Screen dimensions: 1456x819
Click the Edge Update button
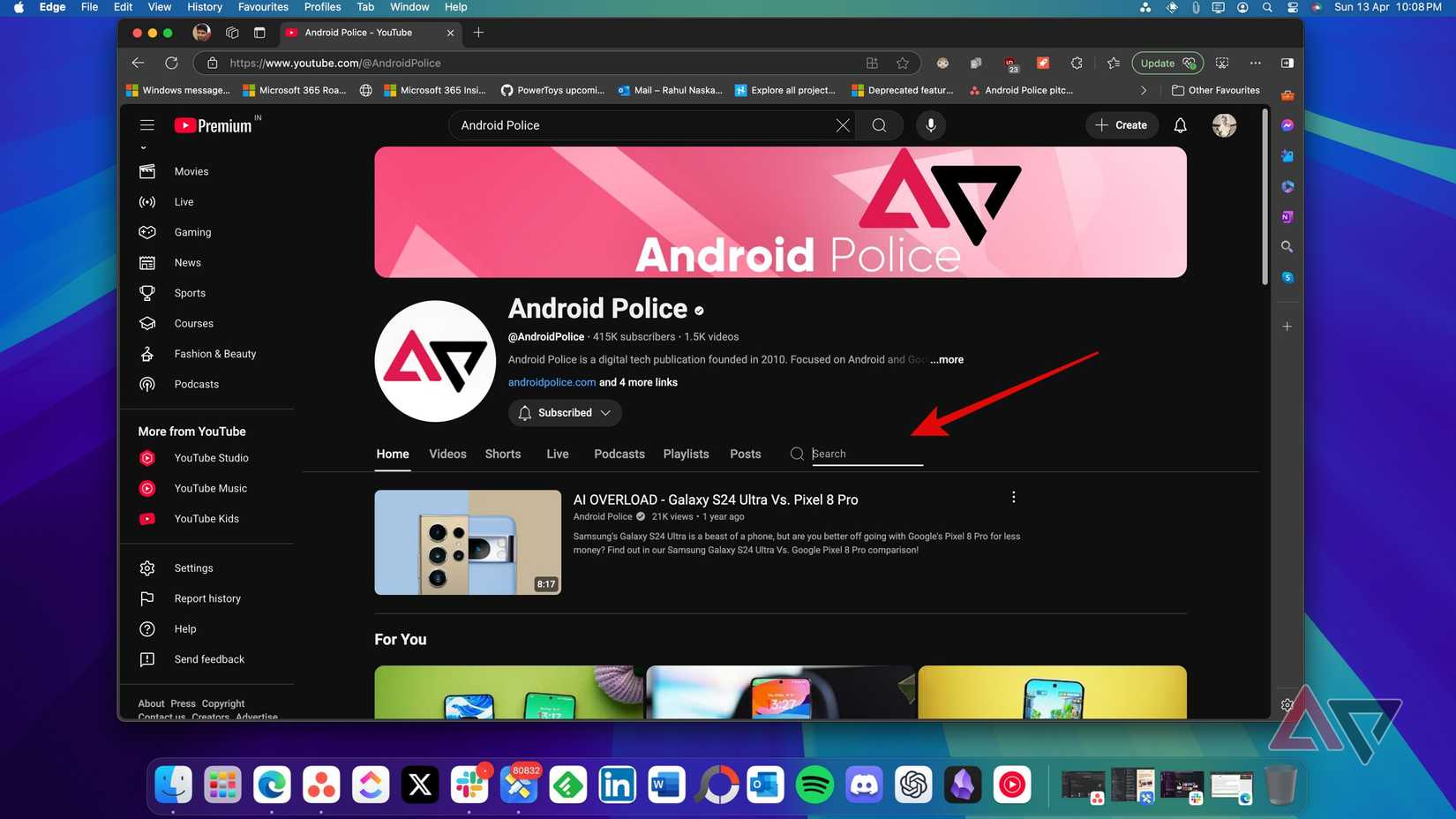coord(1167,63)
